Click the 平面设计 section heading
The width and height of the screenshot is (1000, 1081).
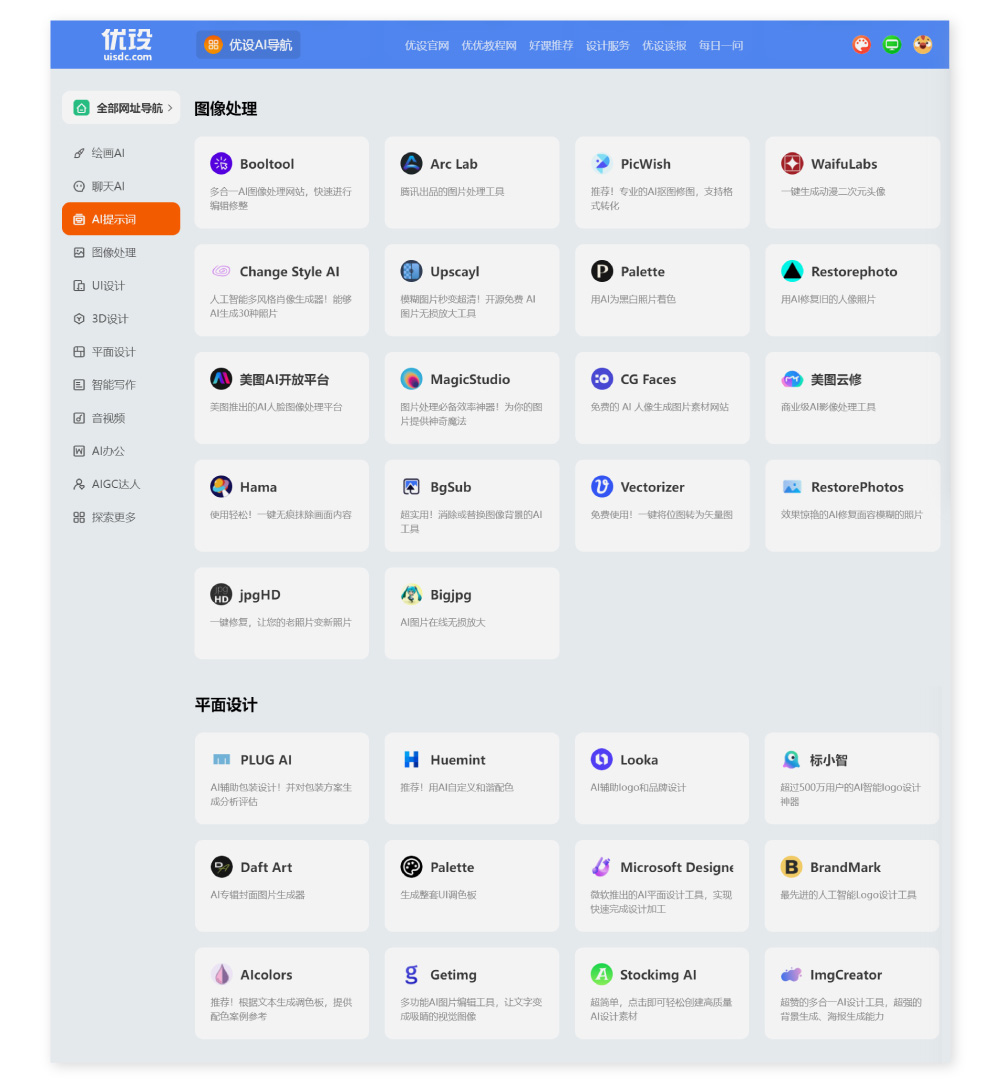click(x=225, y=704)
